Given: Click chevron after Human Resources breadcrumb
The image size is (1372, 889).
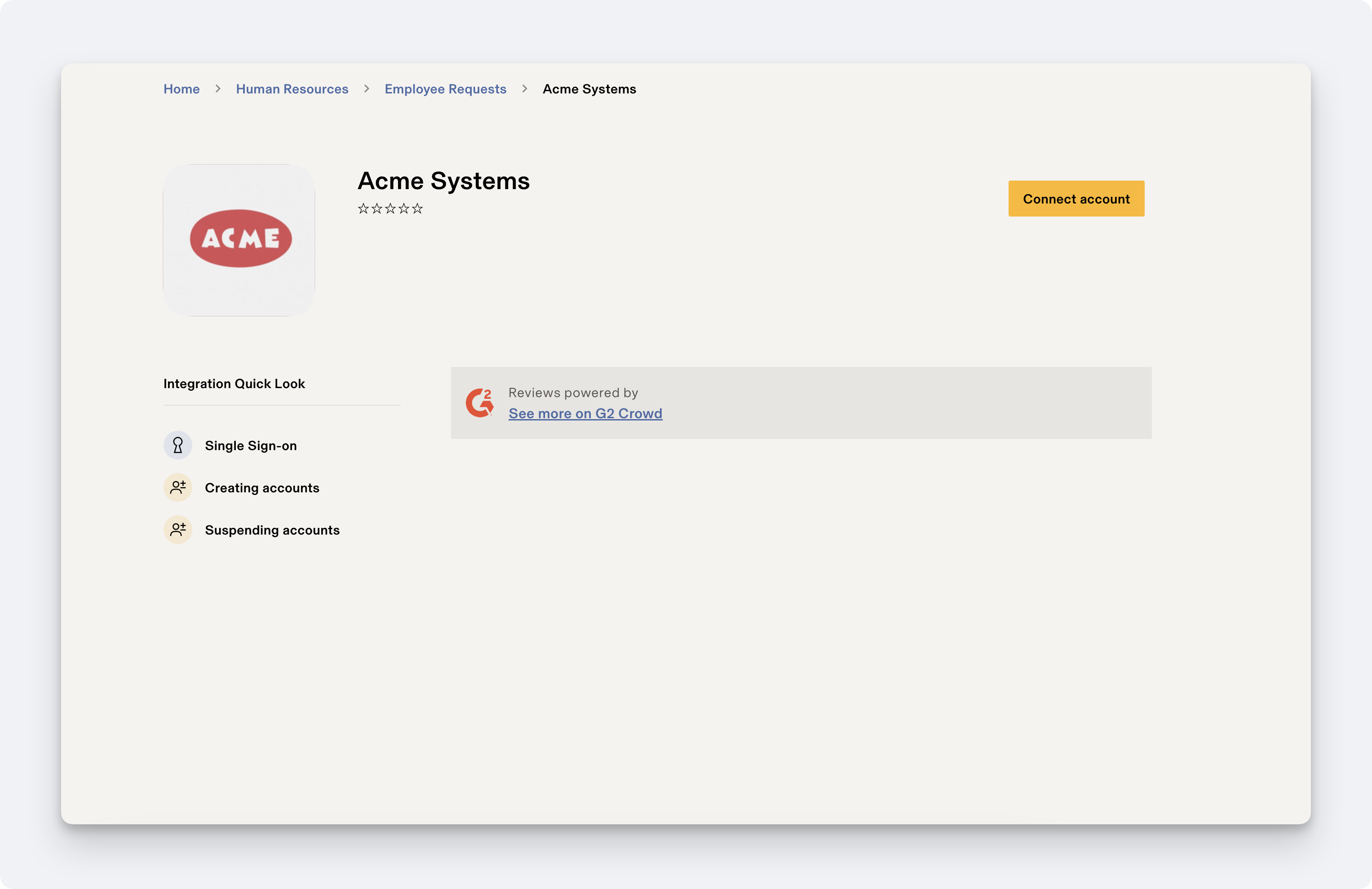Looking at the screenshot, I should (x=367, y=89).
